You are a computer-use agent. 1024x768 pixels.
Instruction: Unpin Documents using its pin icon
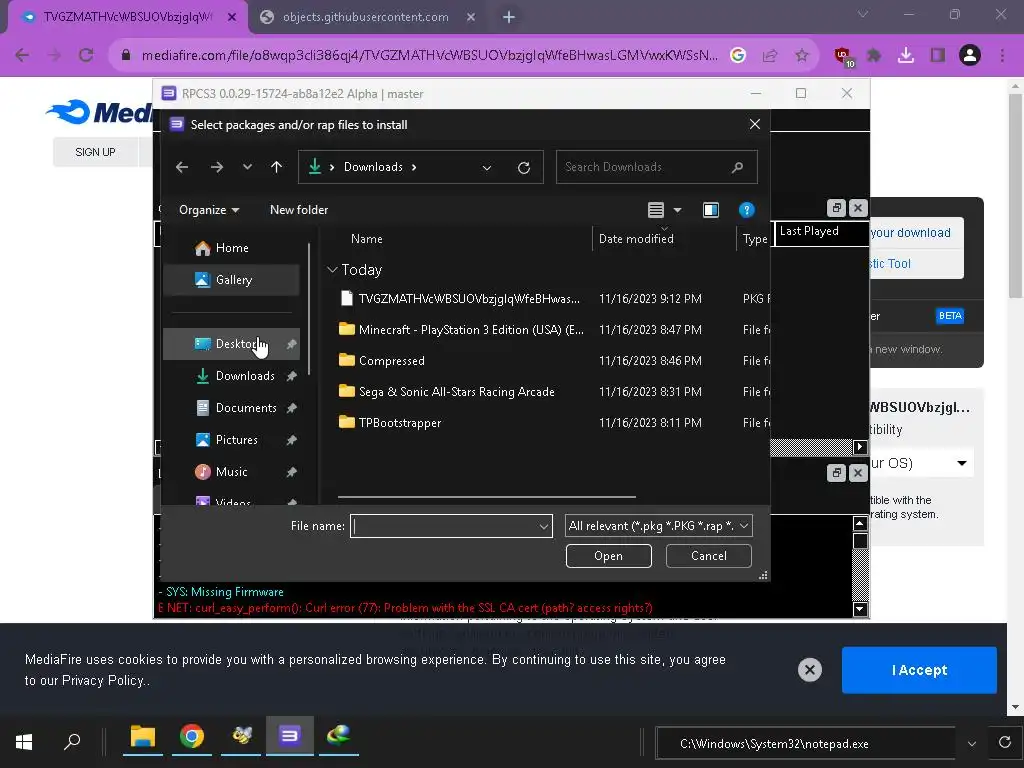coord(291,408)
